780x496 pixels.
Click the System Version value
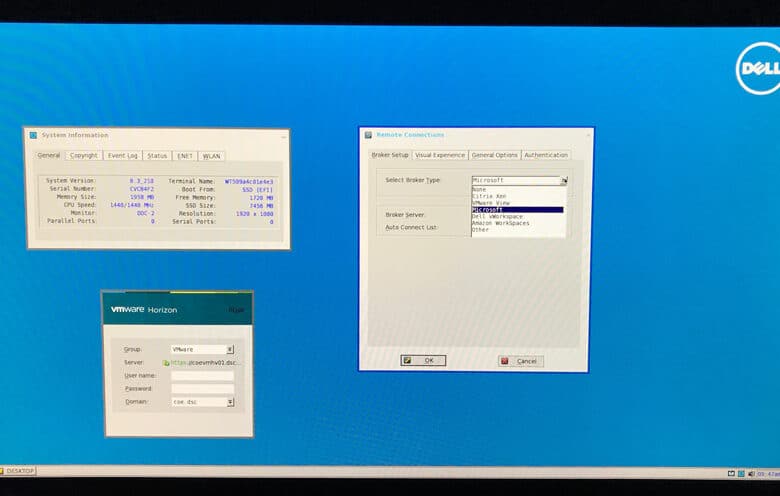[142, 181]
